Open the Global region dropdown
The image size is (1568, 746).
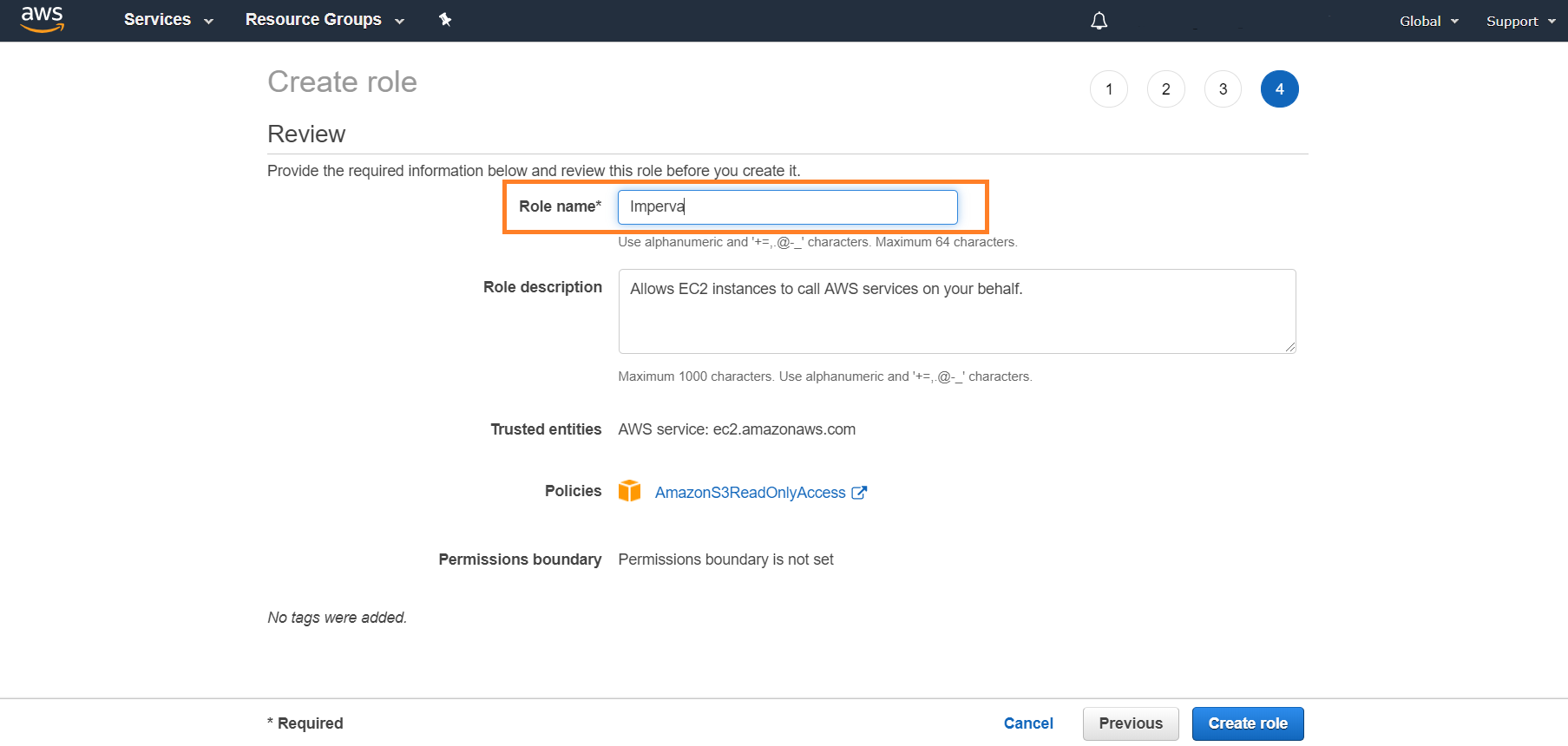click(x=1428, y=21)
